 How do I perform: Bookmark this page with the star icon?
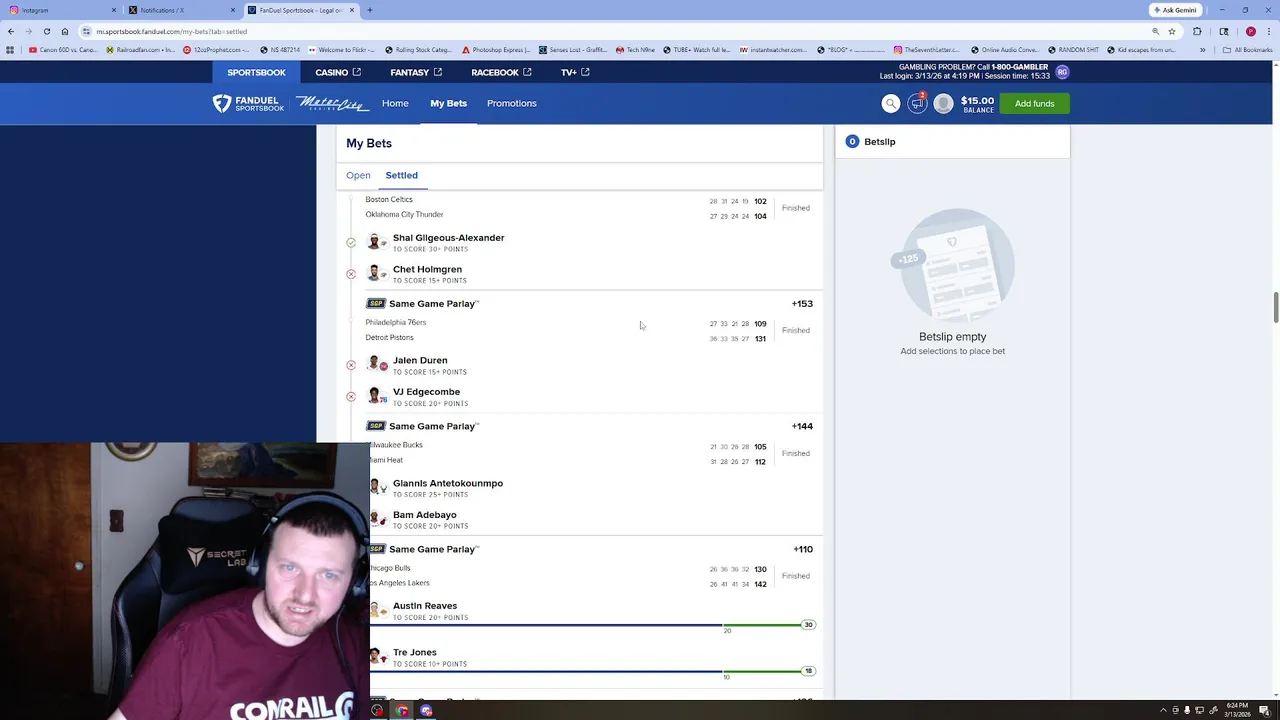1172,31
